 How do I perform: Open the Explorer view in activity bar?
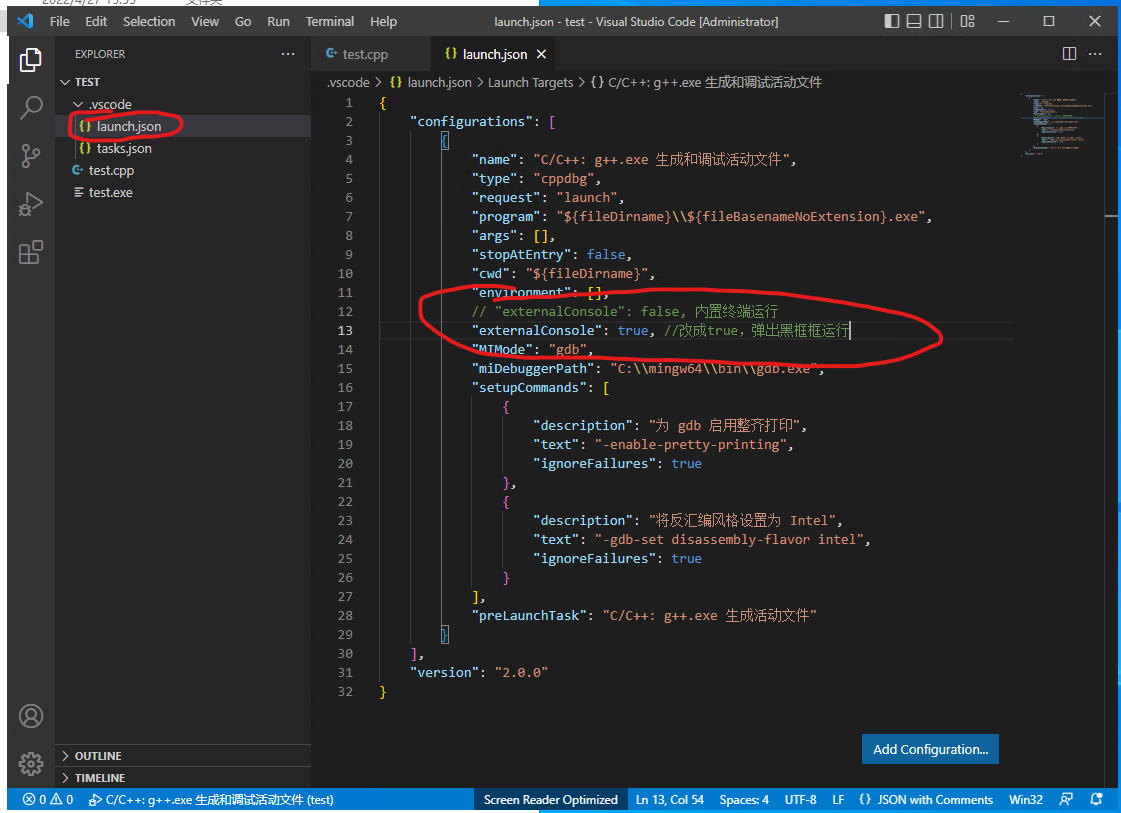31,60
